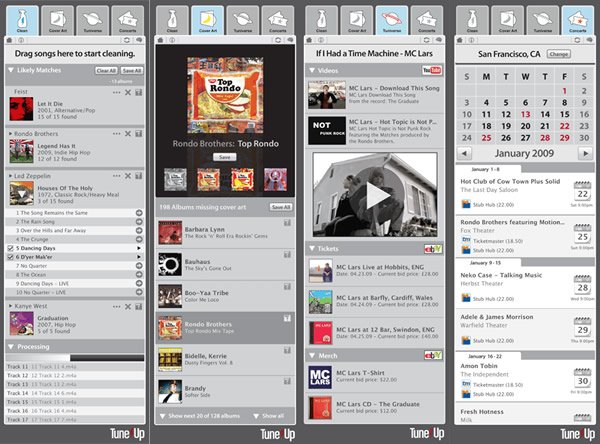Click the home icon in the Concerts panel
Image resolution: width=600 pixels, height=444 pixels.
(460, 40)
